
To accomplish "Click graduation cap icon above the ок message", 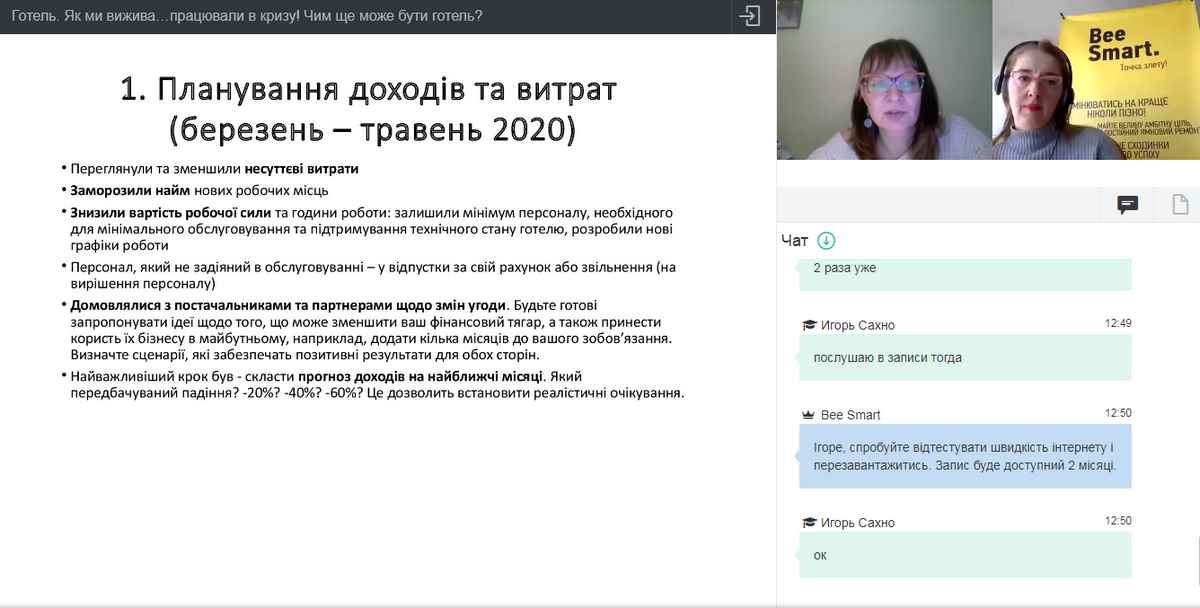I will [x=809, y=523].
